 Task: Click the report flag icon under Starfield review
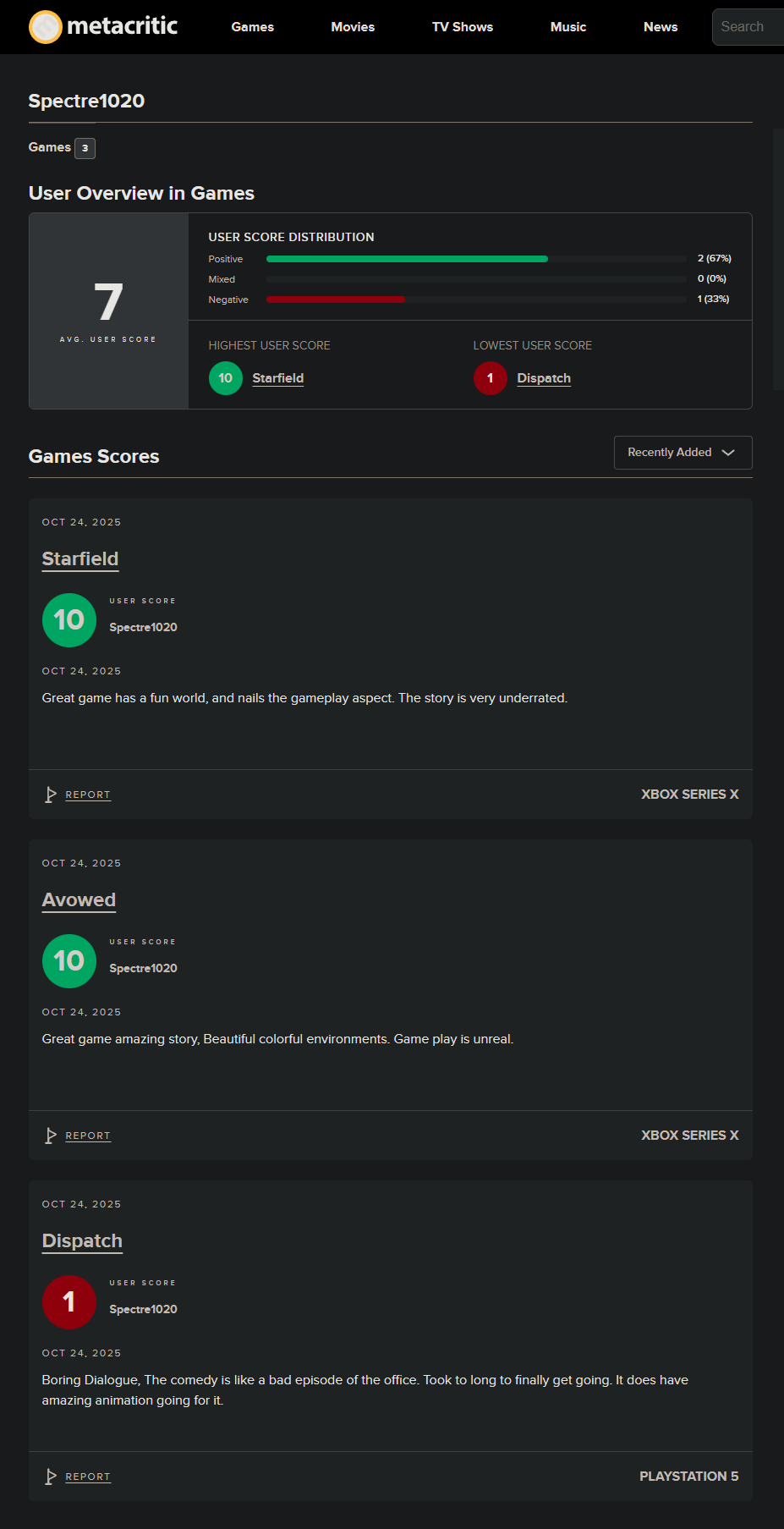[x=51, y=795]
